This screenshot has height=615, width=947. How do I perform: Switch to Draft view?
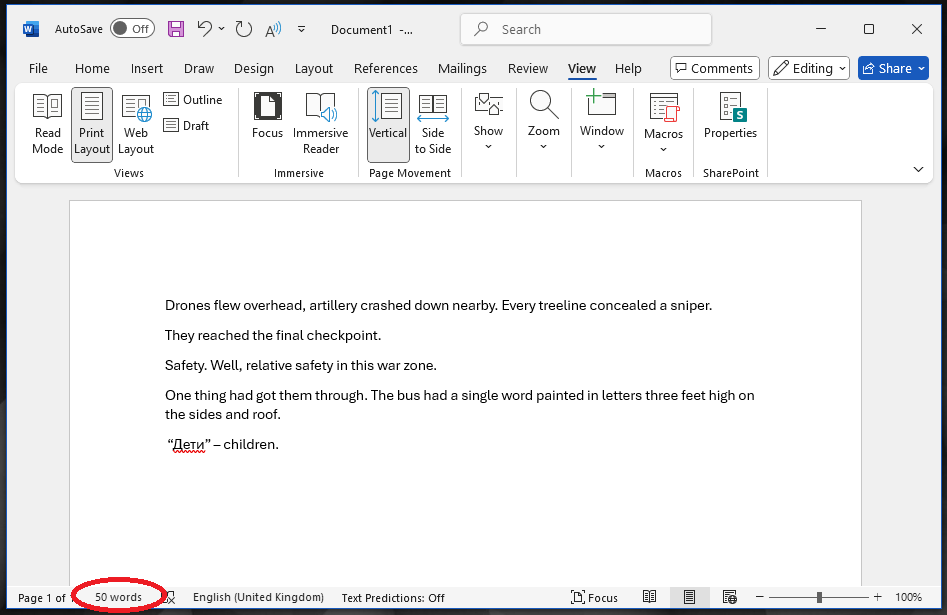[187, 126]
